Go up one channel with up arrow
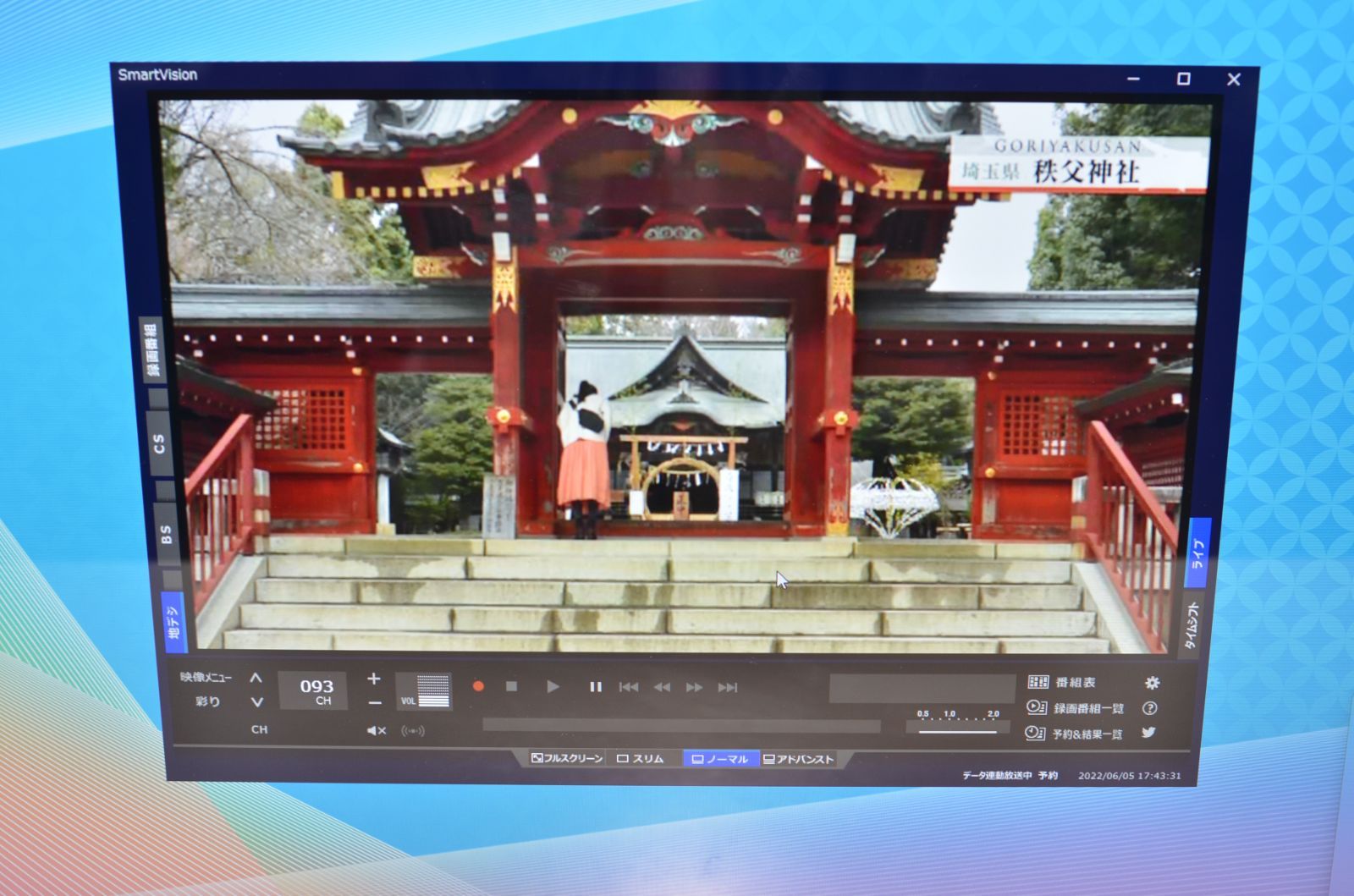 tap(256, 679)
